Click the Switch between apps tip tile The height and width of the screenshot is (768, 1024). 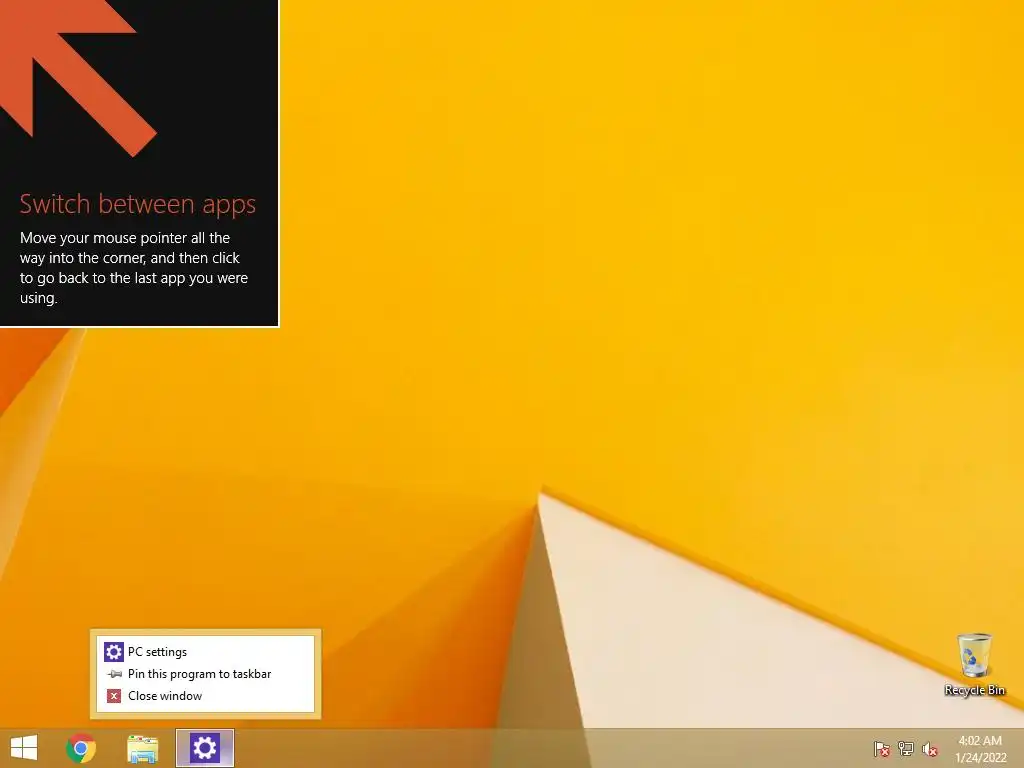[139, 163]
